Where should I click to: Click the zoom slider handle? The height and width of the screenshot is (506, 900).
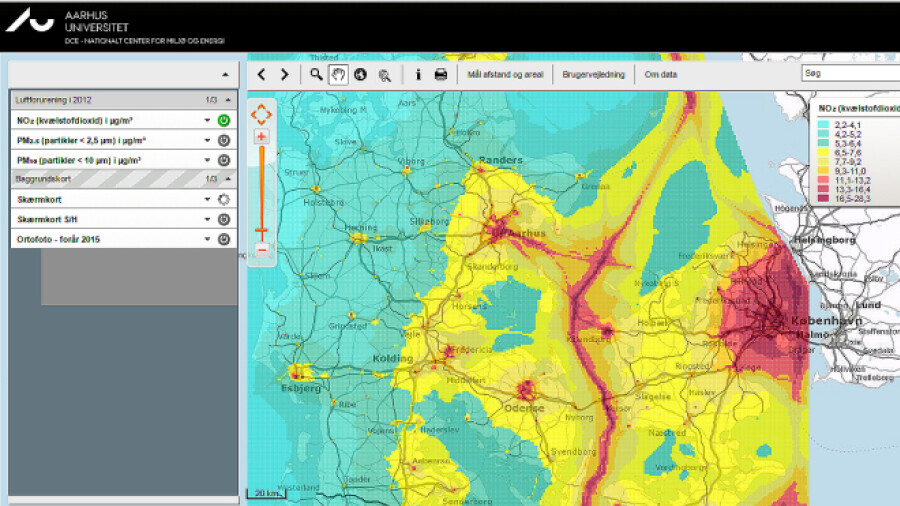[x=261, y=230]
